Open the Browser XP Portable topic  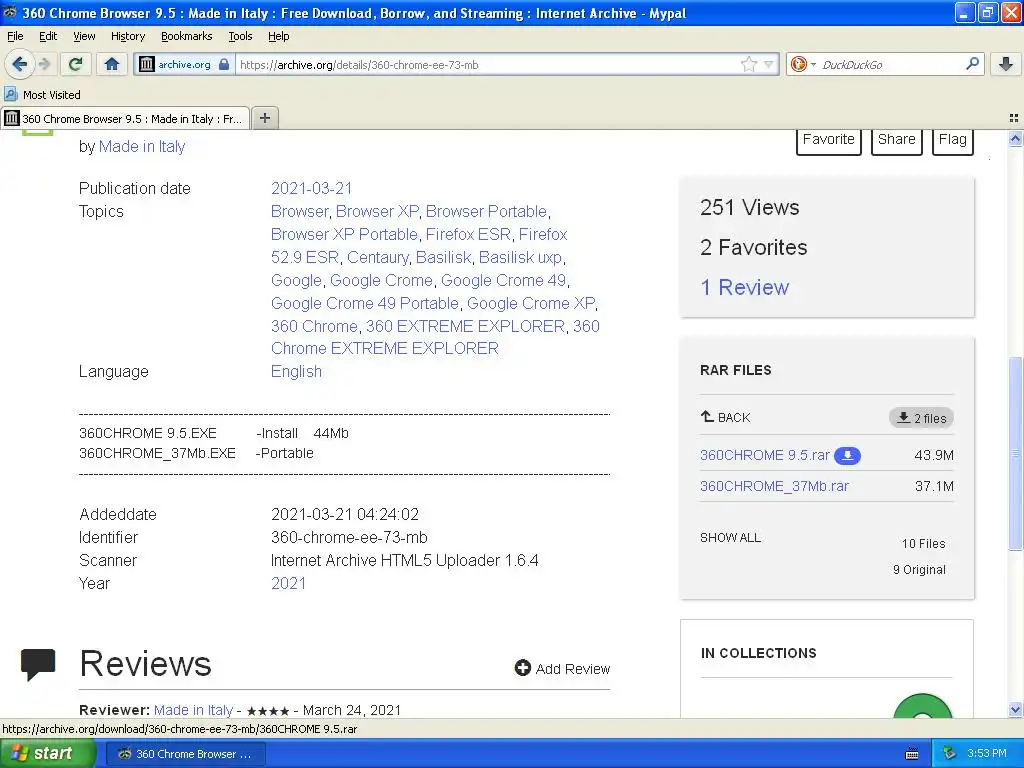coord(344,234)
